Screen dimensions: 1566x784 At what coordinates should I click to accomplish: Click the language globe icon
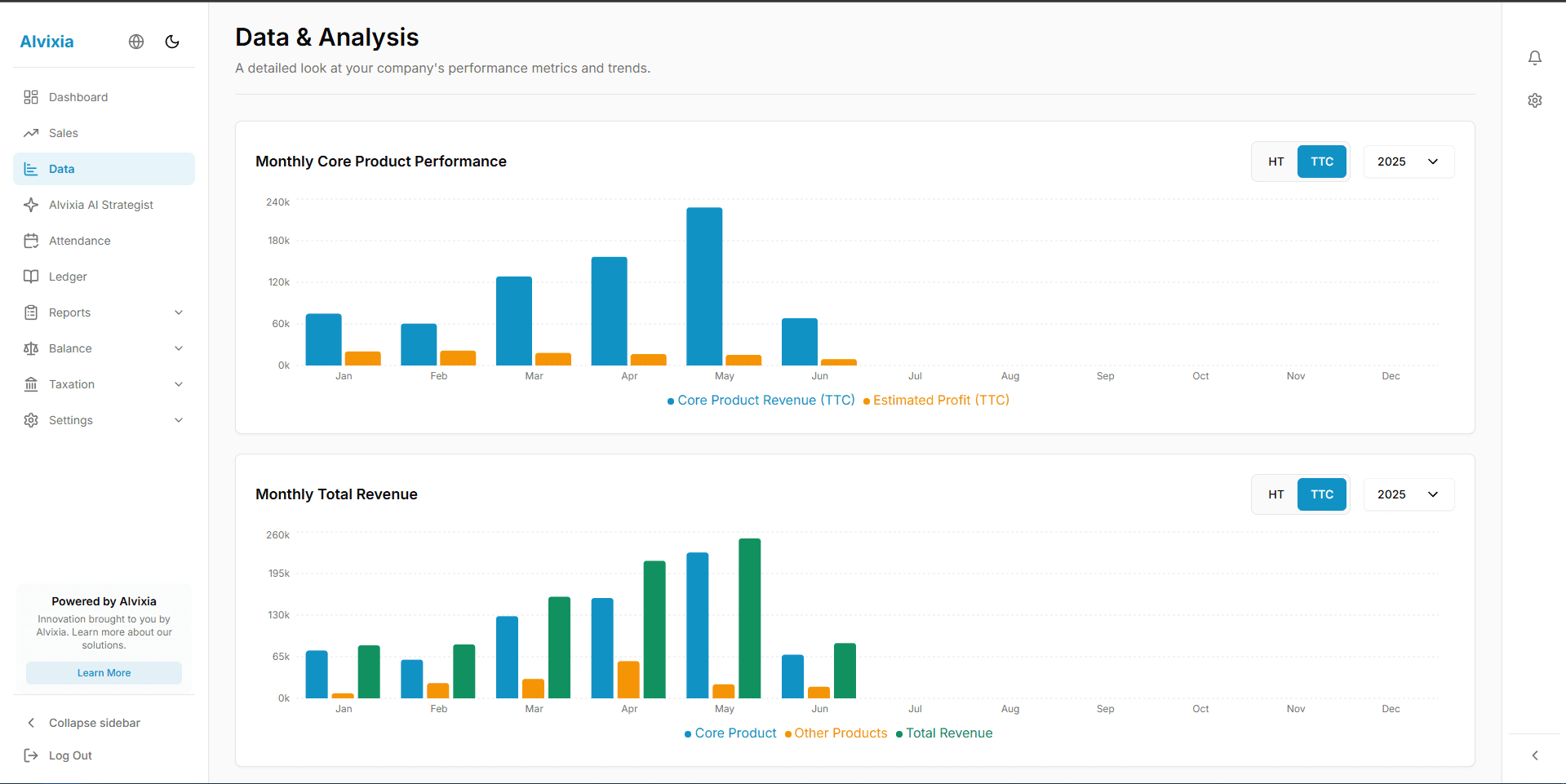135,42
